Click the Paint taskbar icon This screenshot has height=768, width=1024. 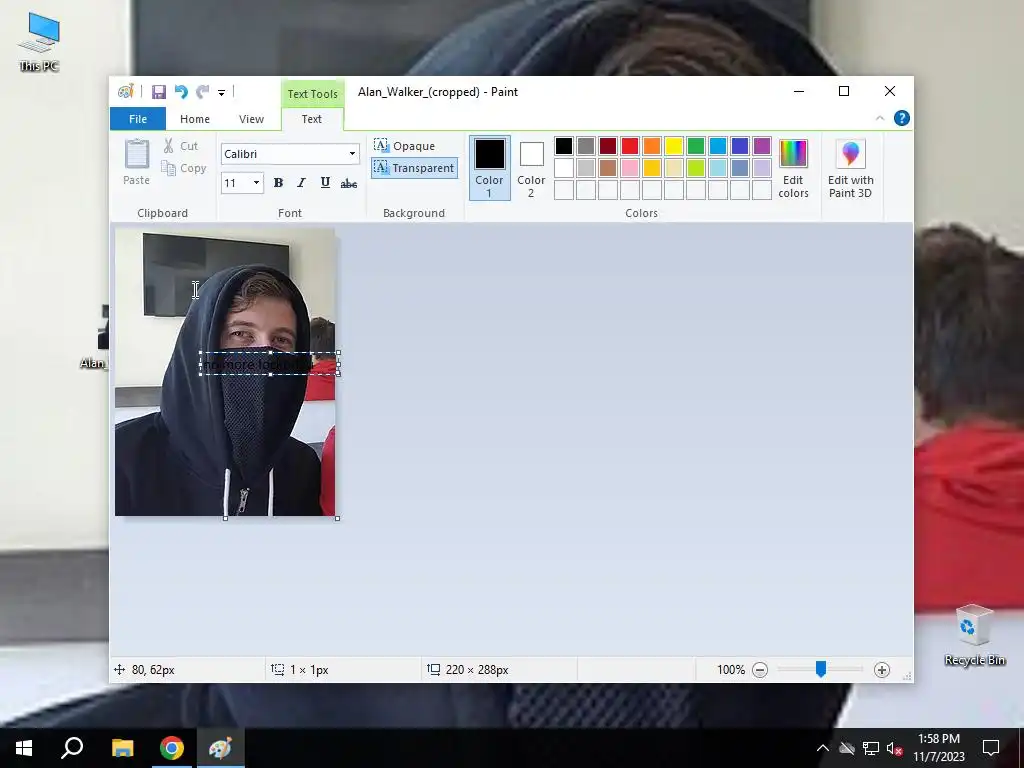[x=220, y=748]
